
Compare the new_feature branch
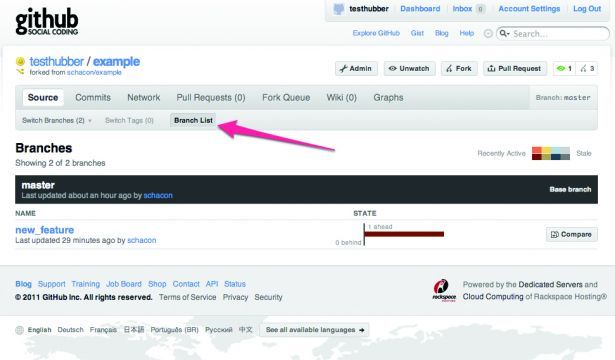tap(571, 235)
